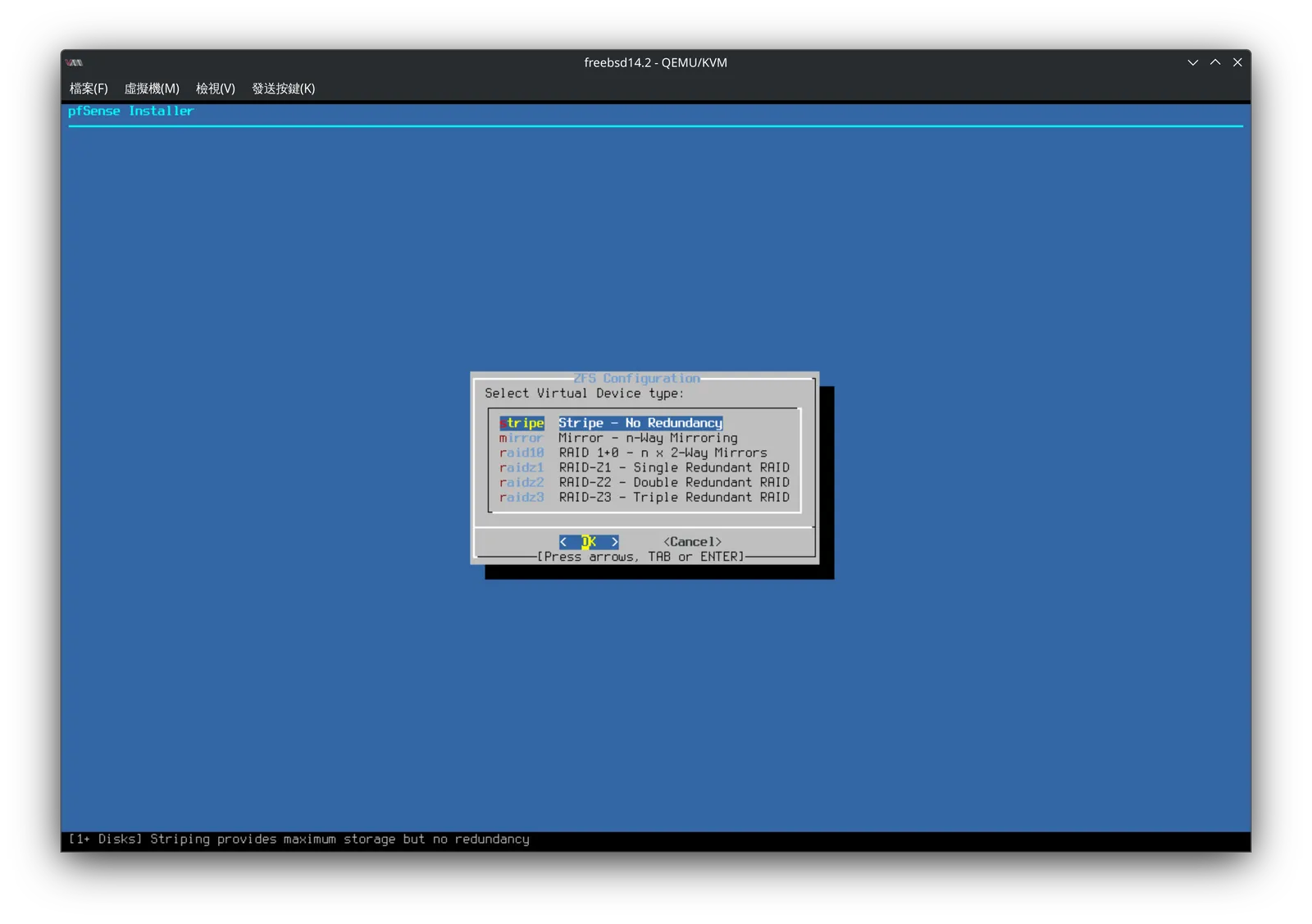
Task: Open the 檢視(V) menu
Action: [216, 89]
